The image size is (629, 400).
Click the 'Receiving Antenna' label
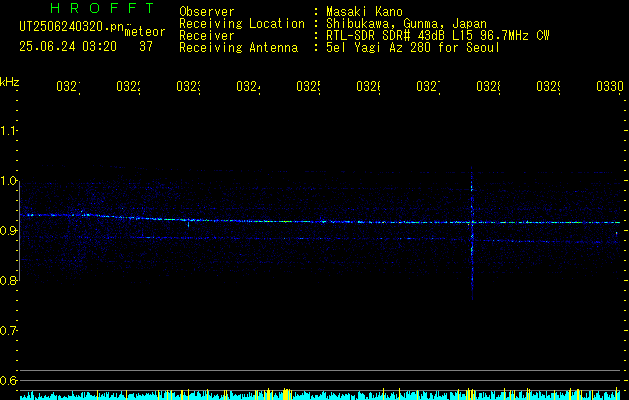click(x=238, y=48)
